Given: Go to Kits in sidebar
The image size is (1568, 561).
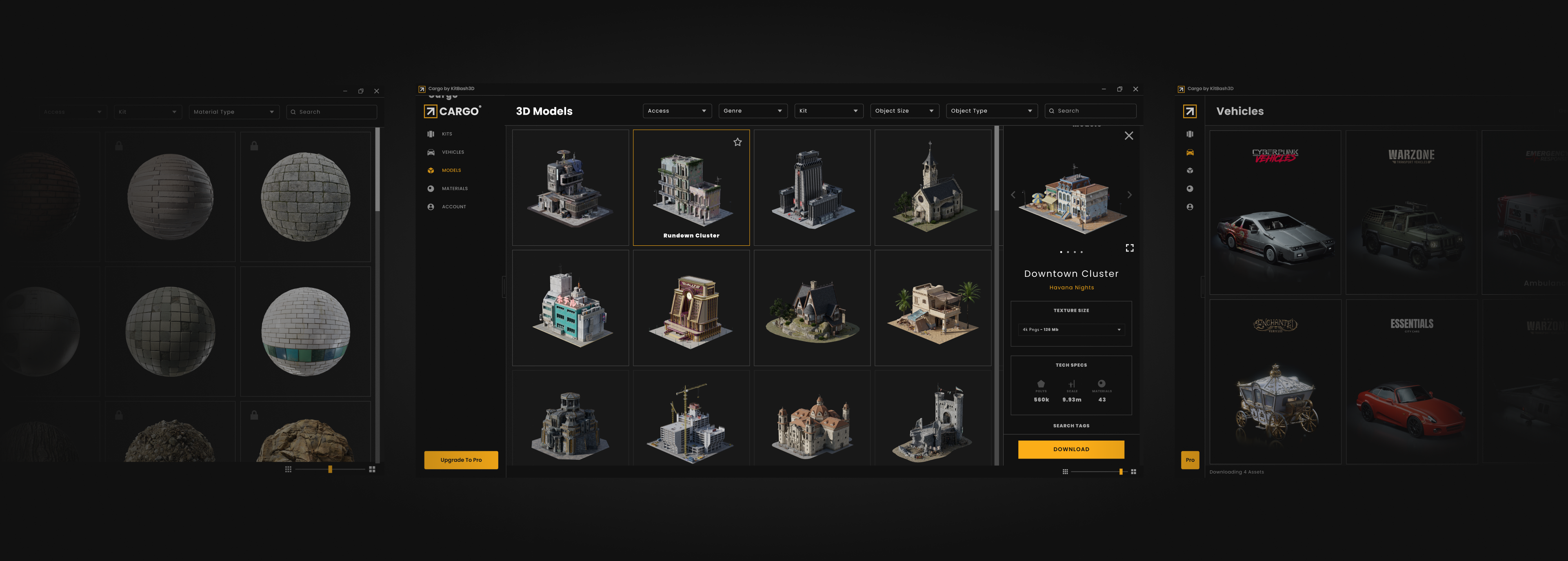Looking at the screenshot, I should (x=446, y=134).
